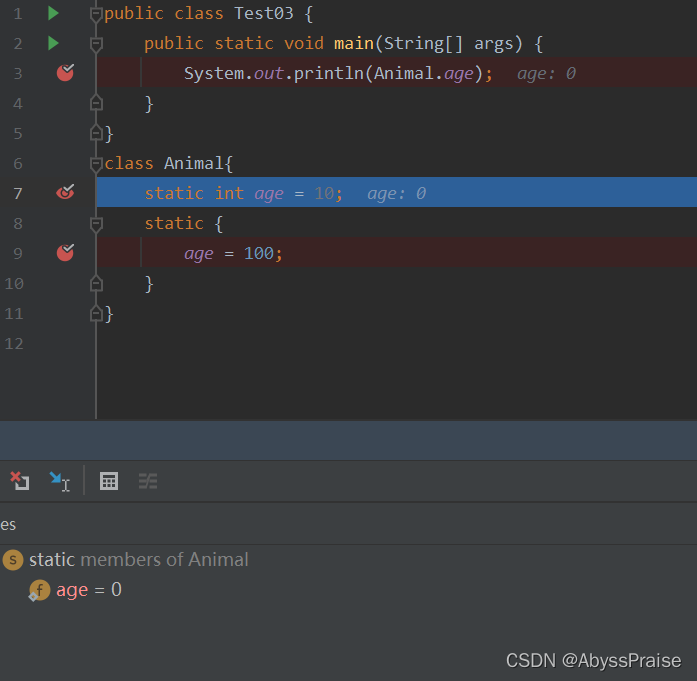The height and width of the screenshot is (681, 697).
Task: Fold the static block at its closing brace on line 10
Action: 96,284
